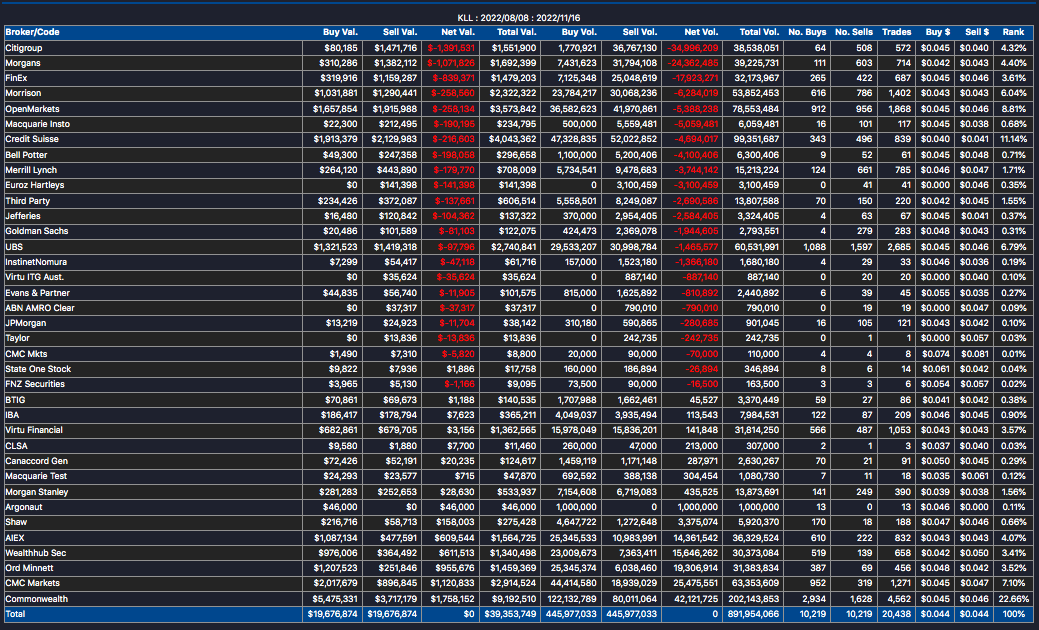Screen dimensions: 1039x630
Task: Select the JPMorgan broker name
Action: (x=26, y=323)
